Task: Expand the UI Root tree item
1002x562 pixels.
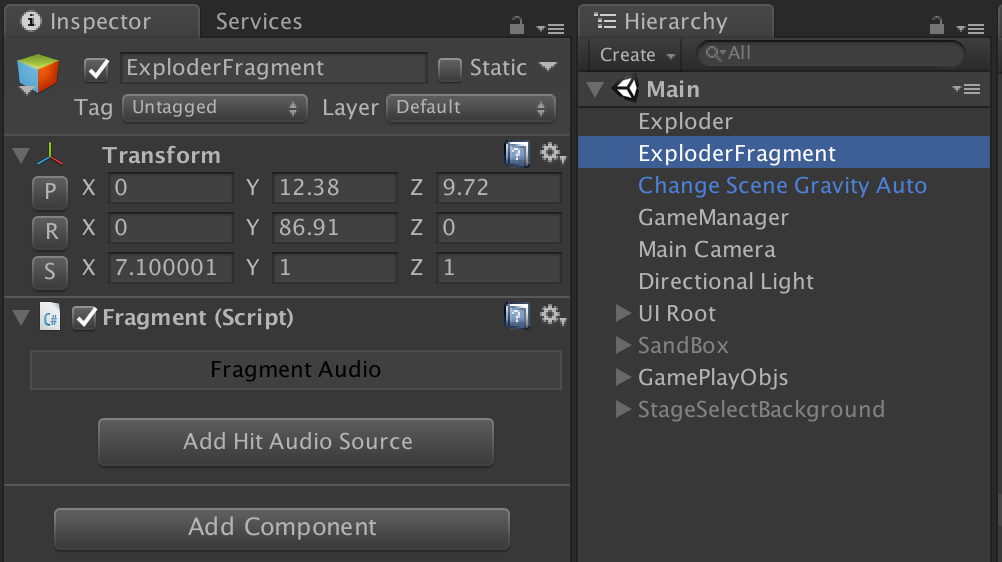Action: (623, 314)
